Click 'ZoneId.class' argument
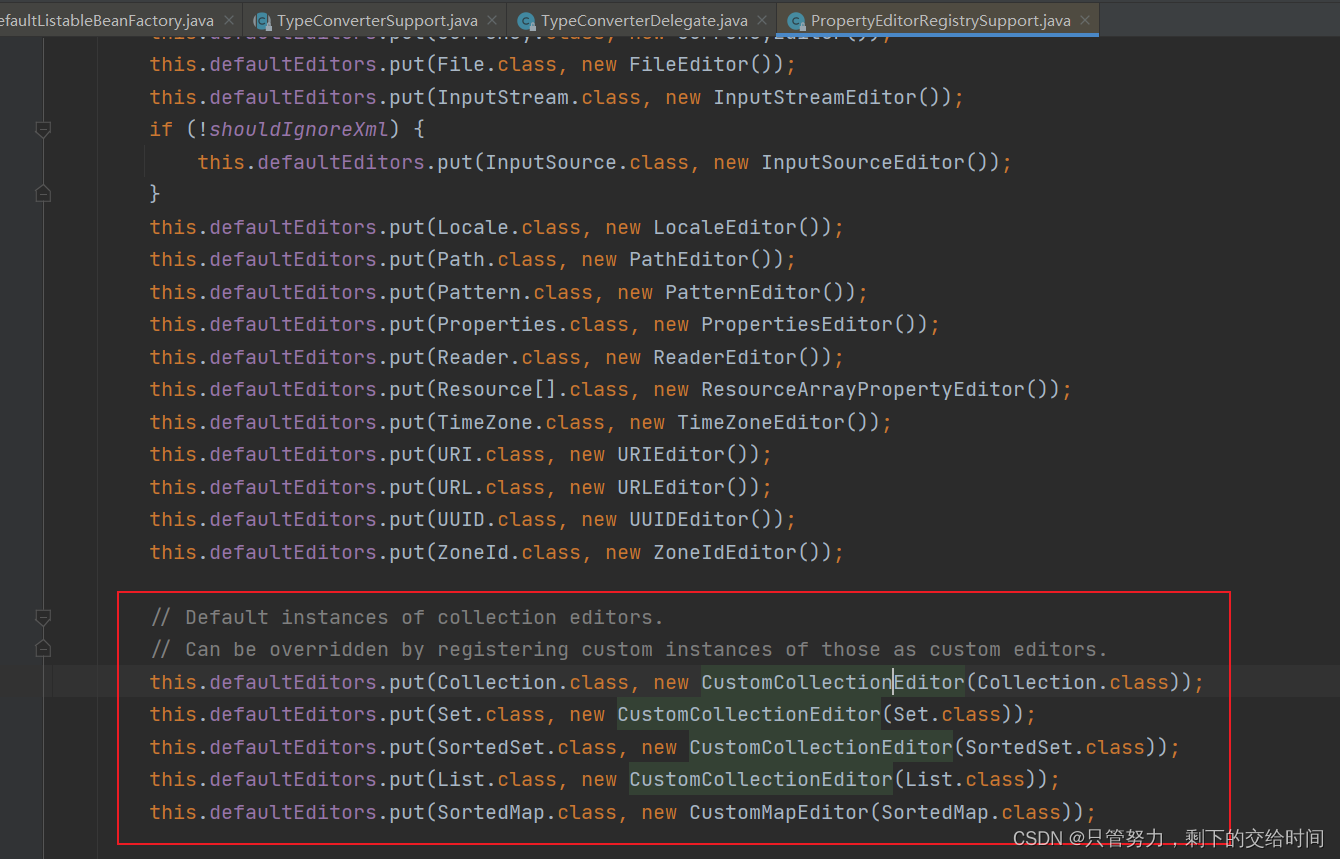 (x=509, y=552)
